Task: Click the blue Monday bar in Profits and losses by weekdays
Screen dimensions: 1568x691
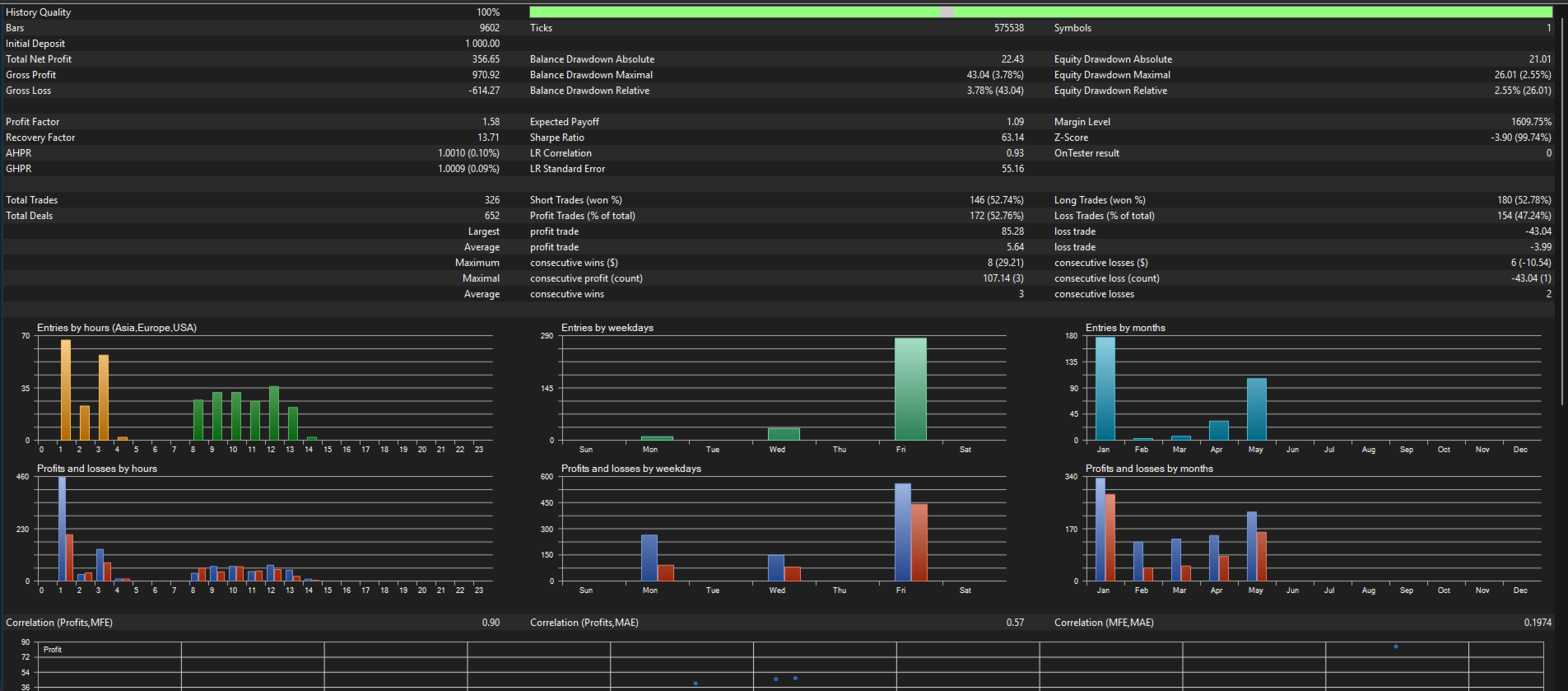Action: pyautogui.click(x=649, y=558)
